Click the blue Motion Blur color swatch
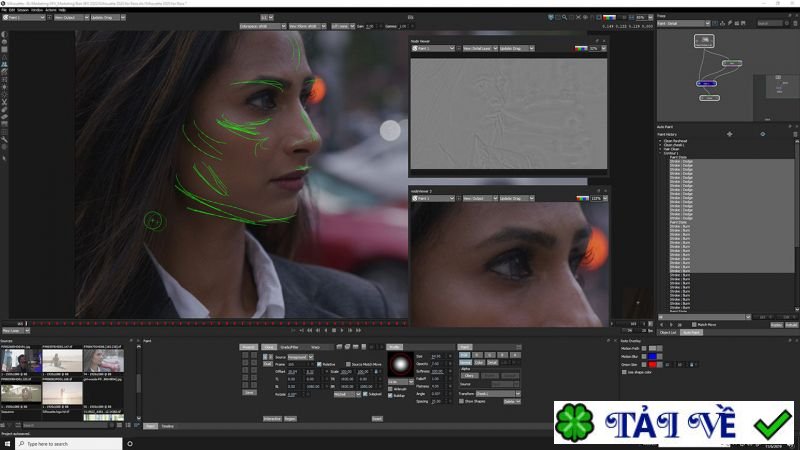Image resolution: width=800 pixels, height=450 pixels. click(x=654, y=356)
